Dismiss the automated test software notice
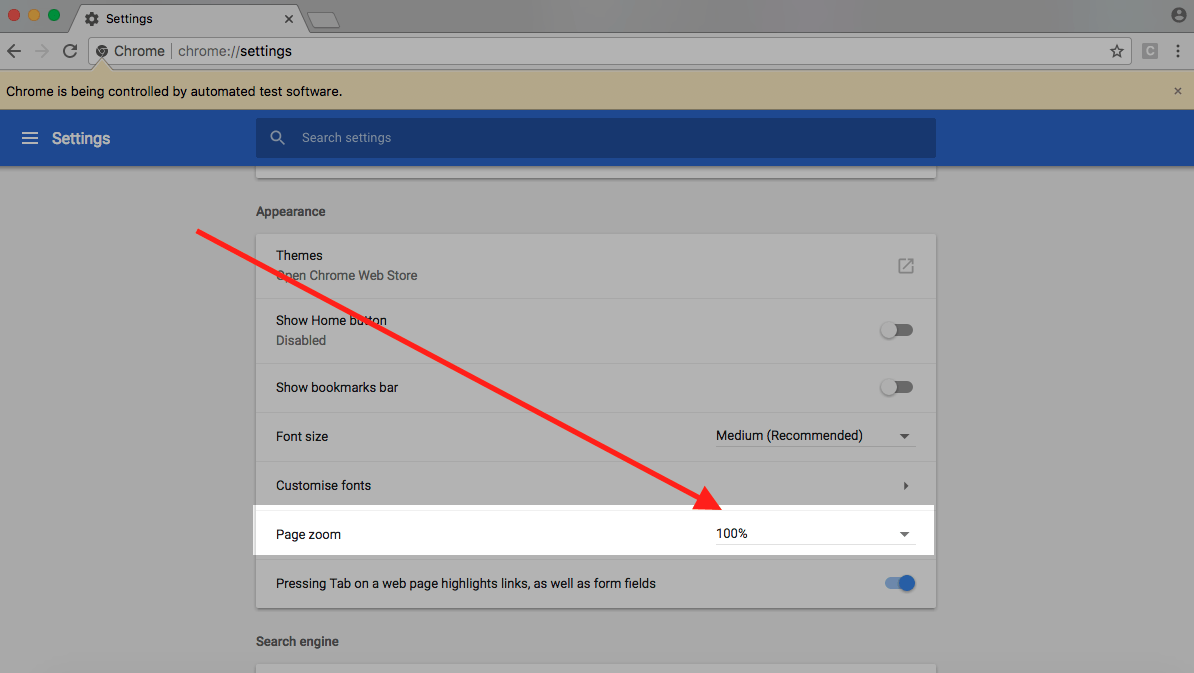This screenshot has width=1194, height=673. click(1177, 91)
